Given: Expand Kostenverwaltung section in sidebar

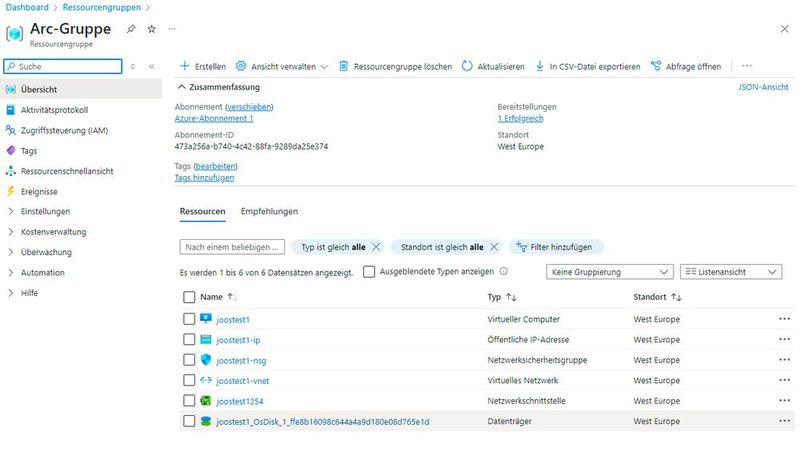Looking at the screenshot, I should (x=11, y=232).
